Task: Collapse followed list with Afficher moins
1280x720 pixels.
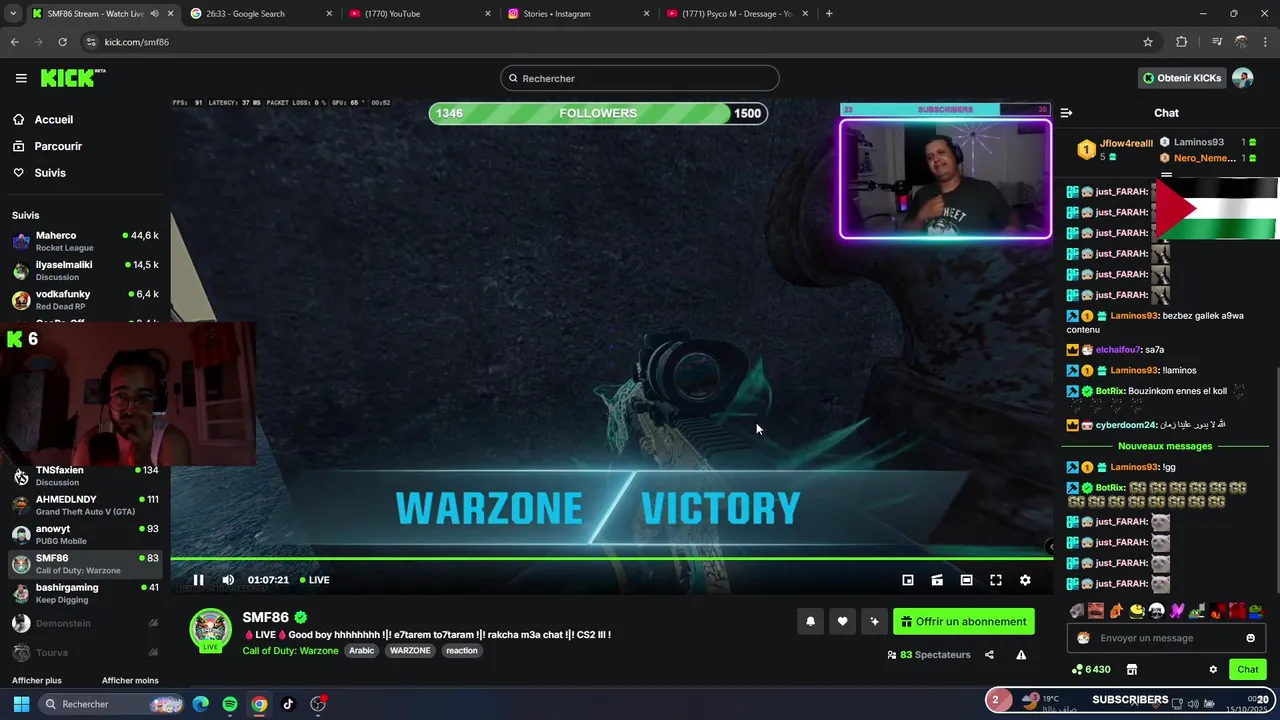Action: tap(130, 681)
